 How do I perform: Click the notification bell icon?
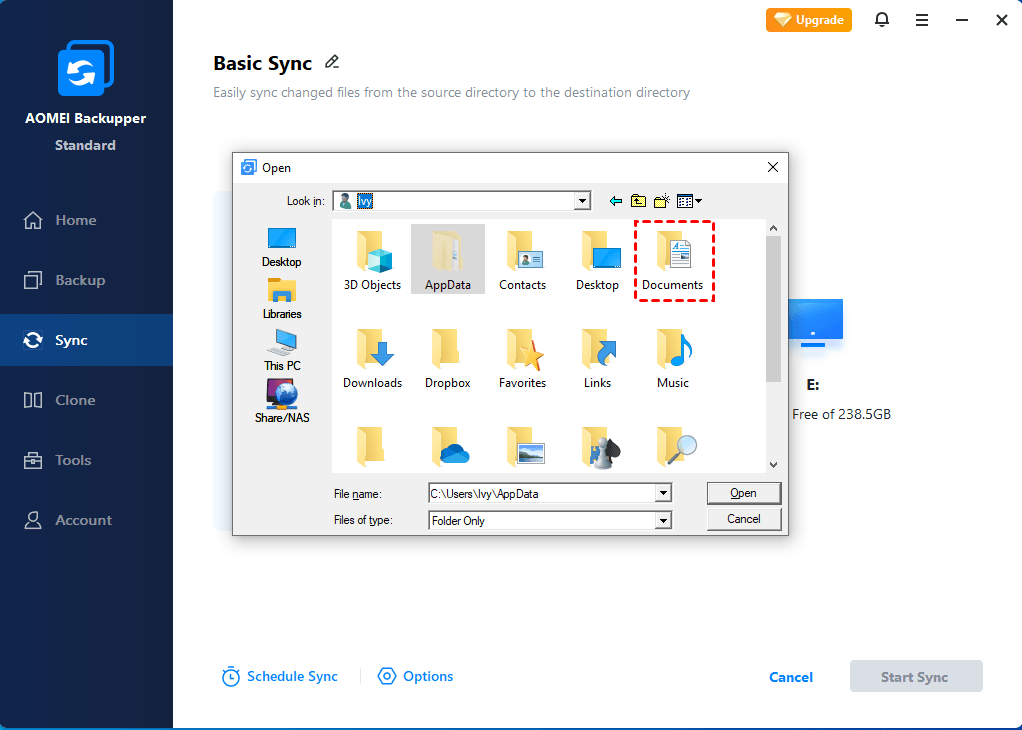pyautogui.click(x=881, y=20)
